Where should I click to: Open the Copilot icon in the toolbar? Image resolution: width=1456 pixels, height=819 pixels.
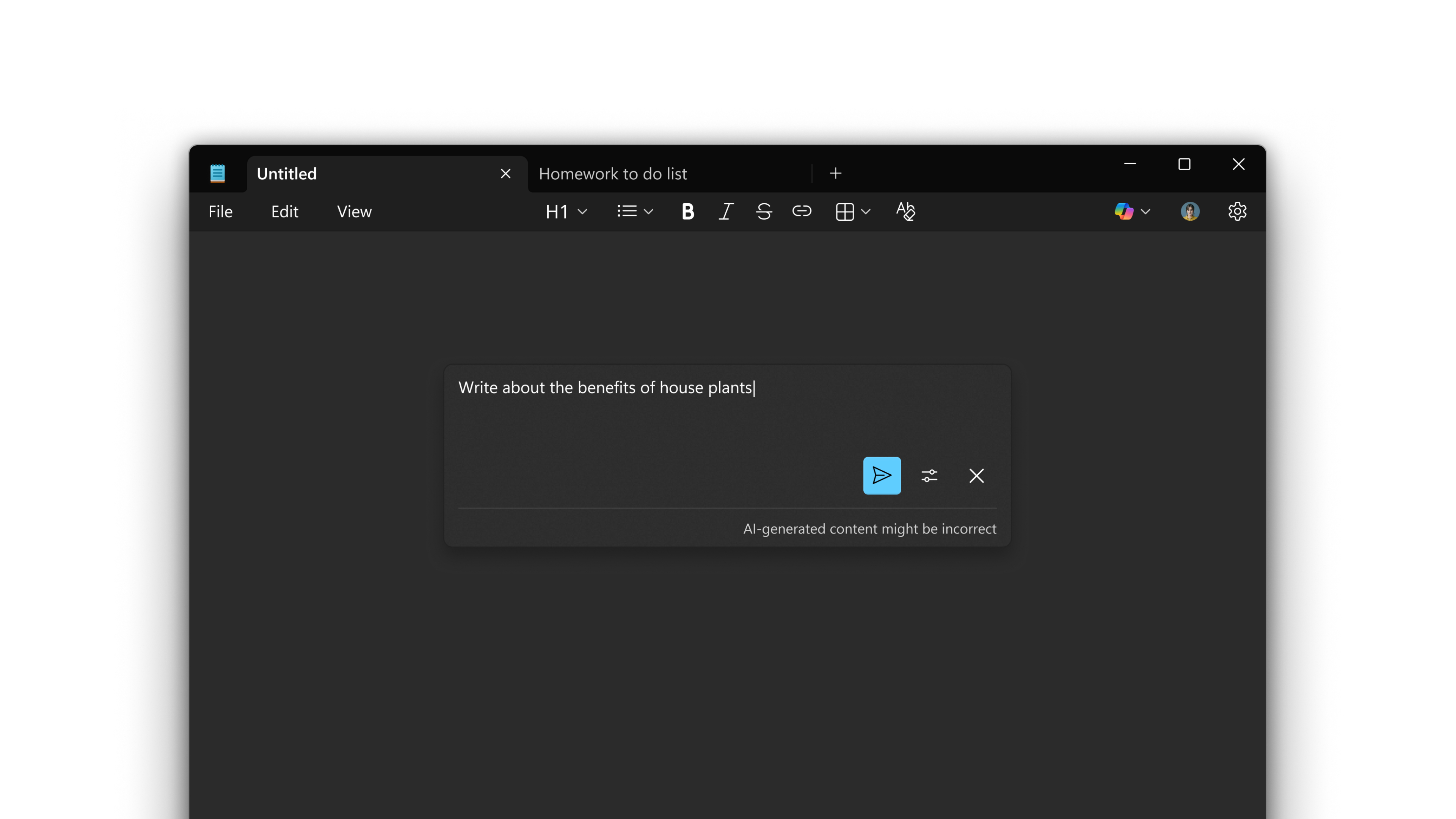1123,212
